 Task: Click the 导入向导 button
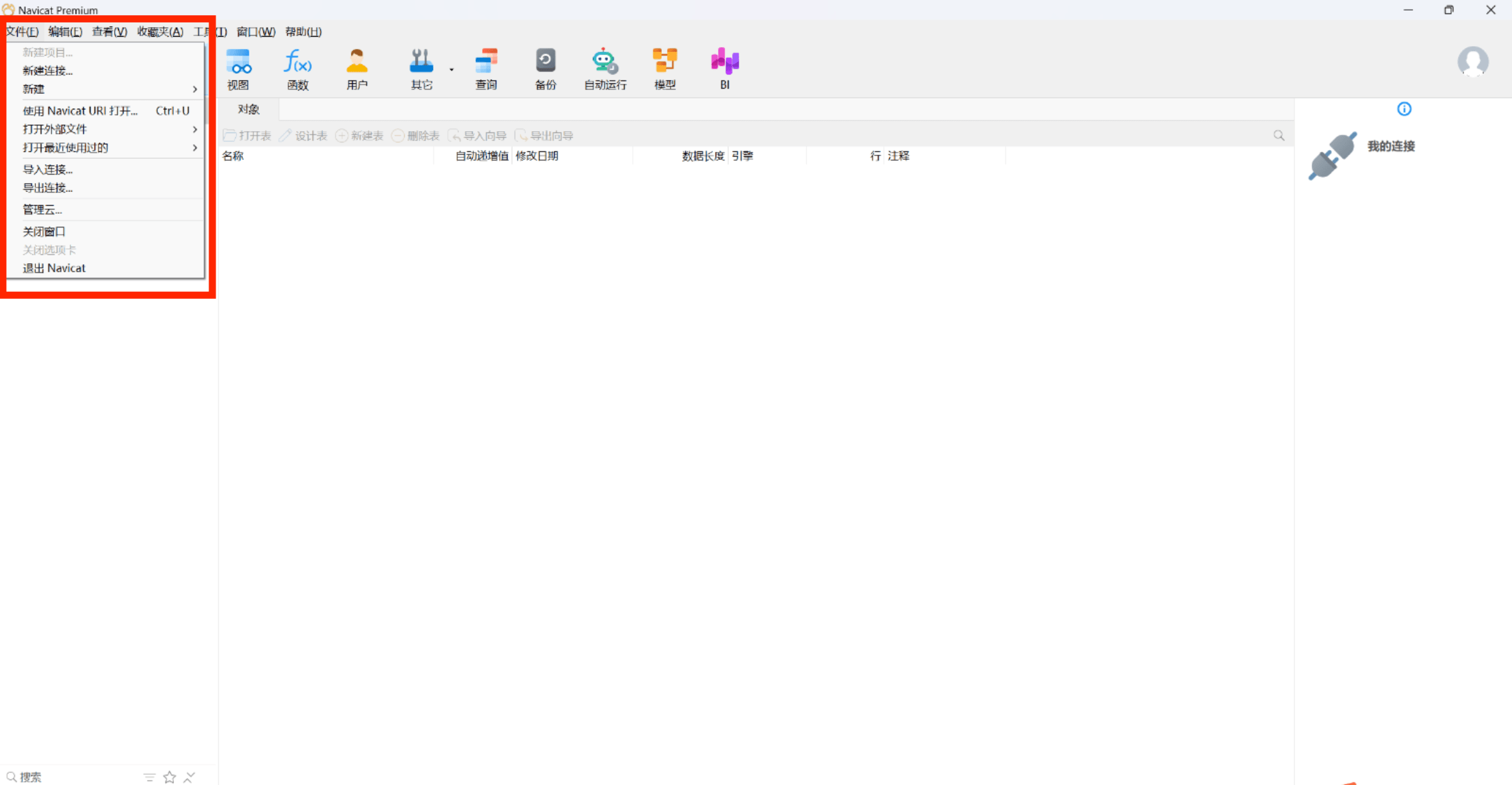click(x=477, y=136)
